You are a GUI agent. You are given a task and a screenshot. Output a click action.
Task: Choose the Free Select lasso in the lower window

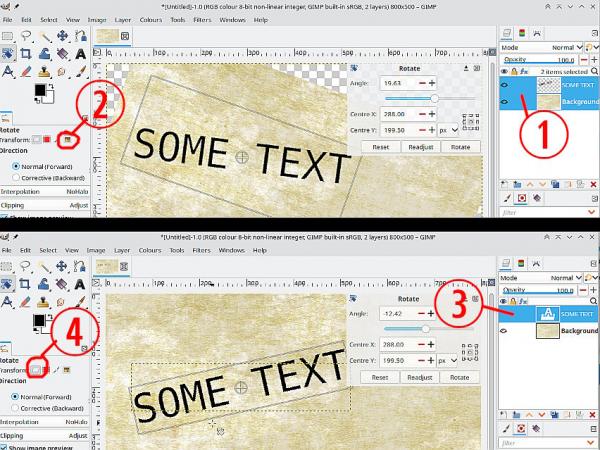(26, 266)
